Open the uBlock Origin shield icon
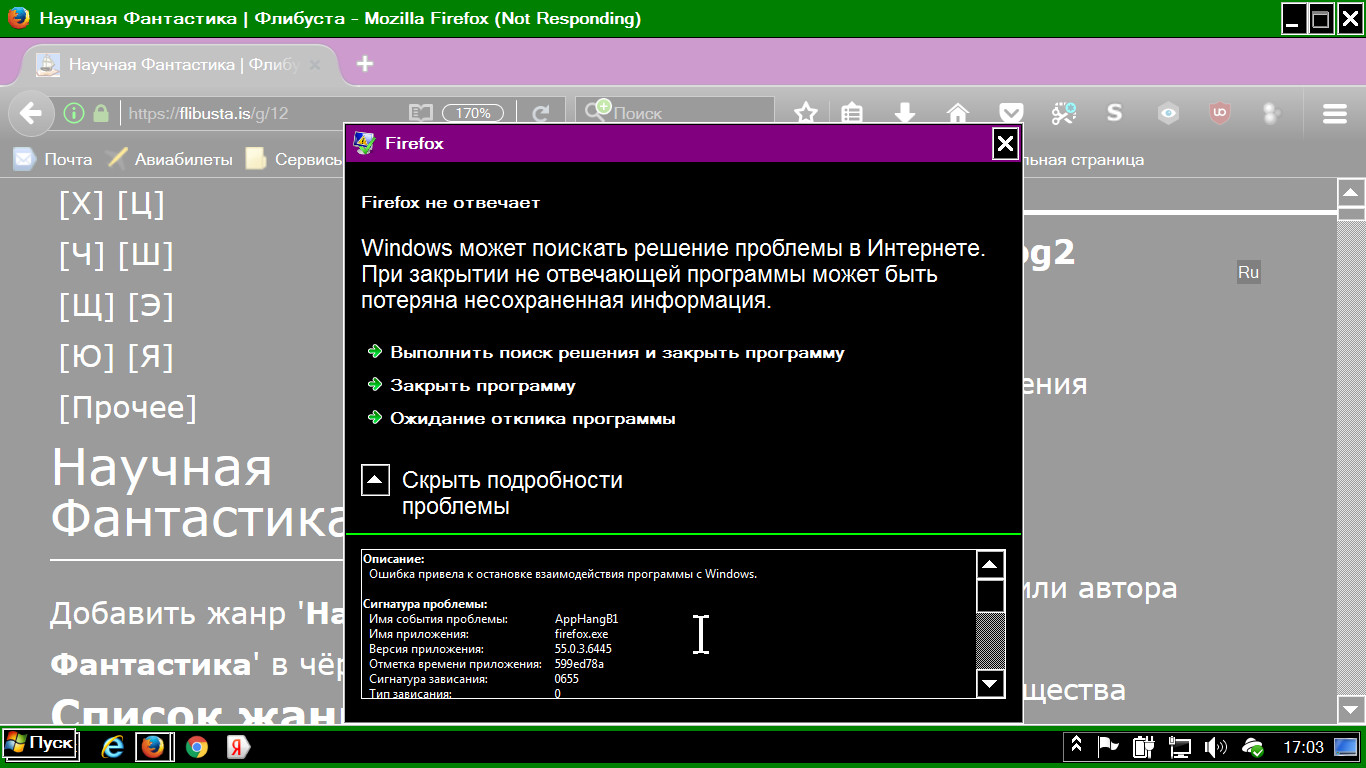 1219,113
